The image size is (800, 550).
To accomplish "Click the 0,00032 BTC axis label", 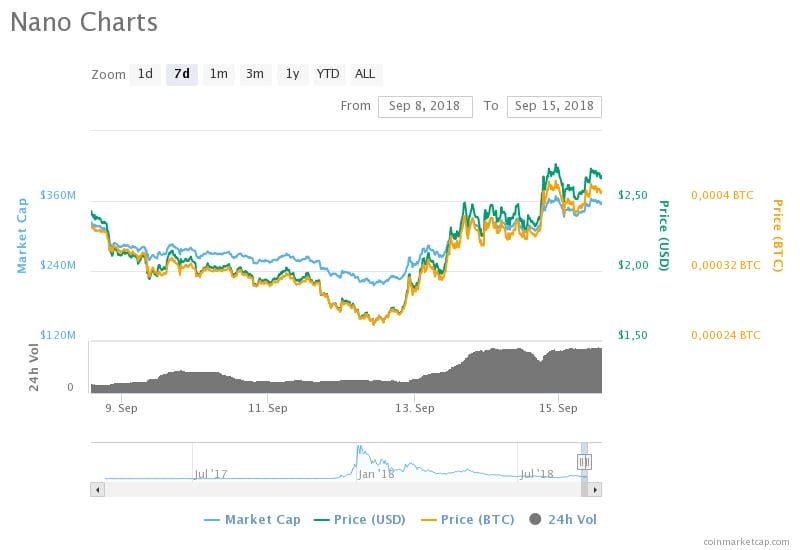I will pos(726,265).
